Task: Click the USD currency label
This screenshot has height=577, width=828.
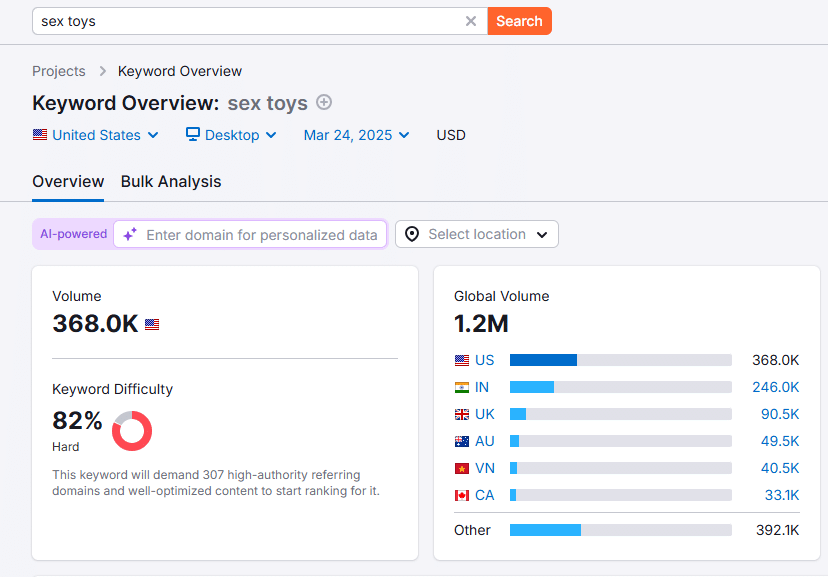Action: coord(451,135)
